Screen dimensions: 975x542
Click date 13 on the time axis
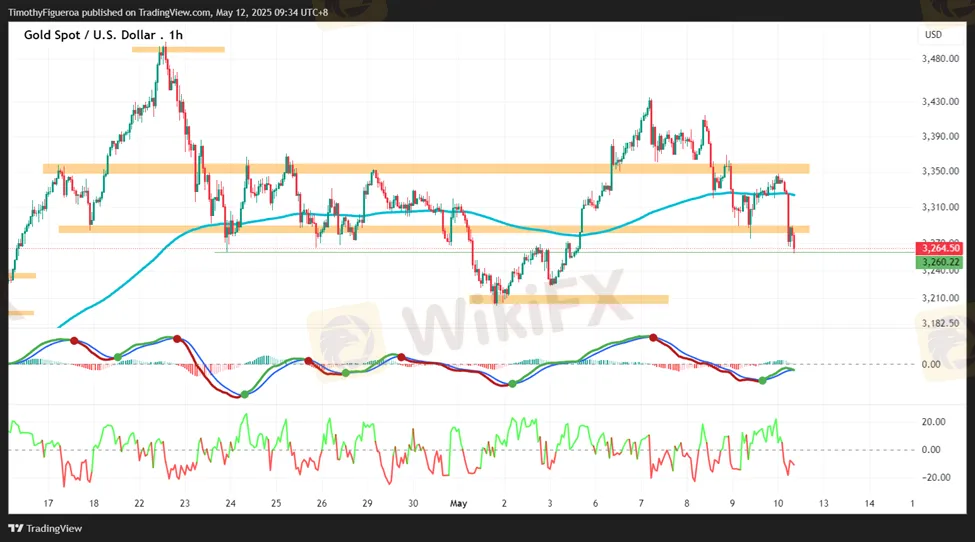[x=823, y=504]
